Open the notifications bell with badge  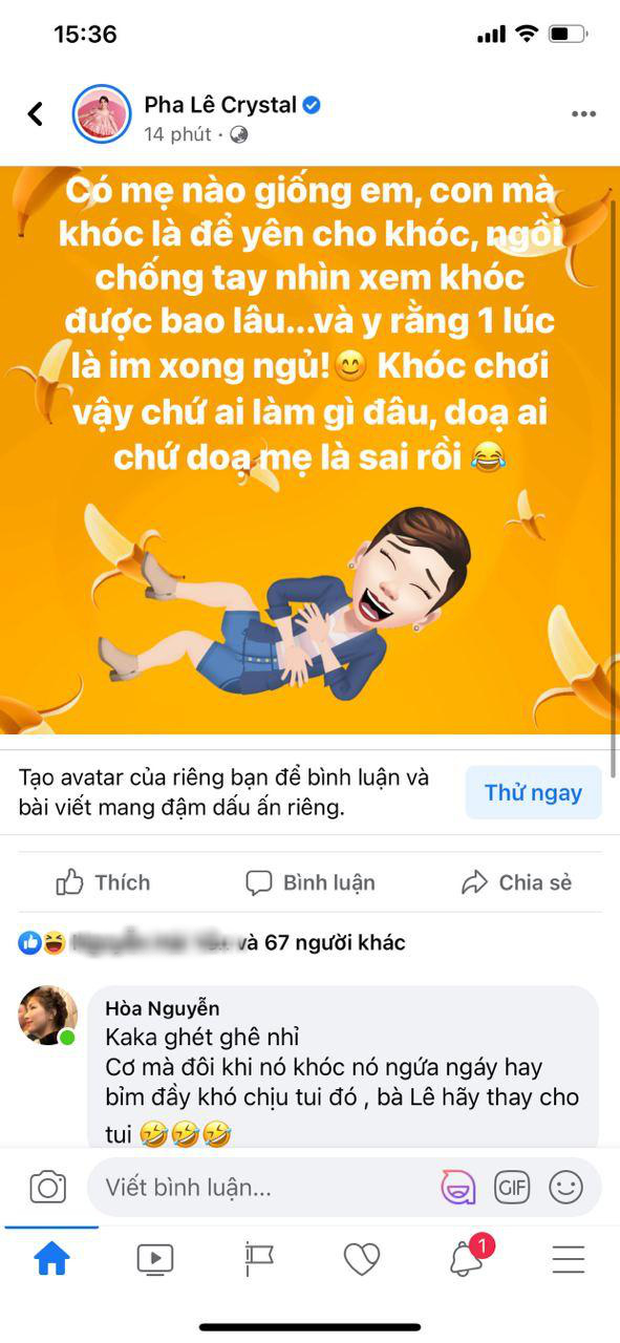tap(468, 1258)
